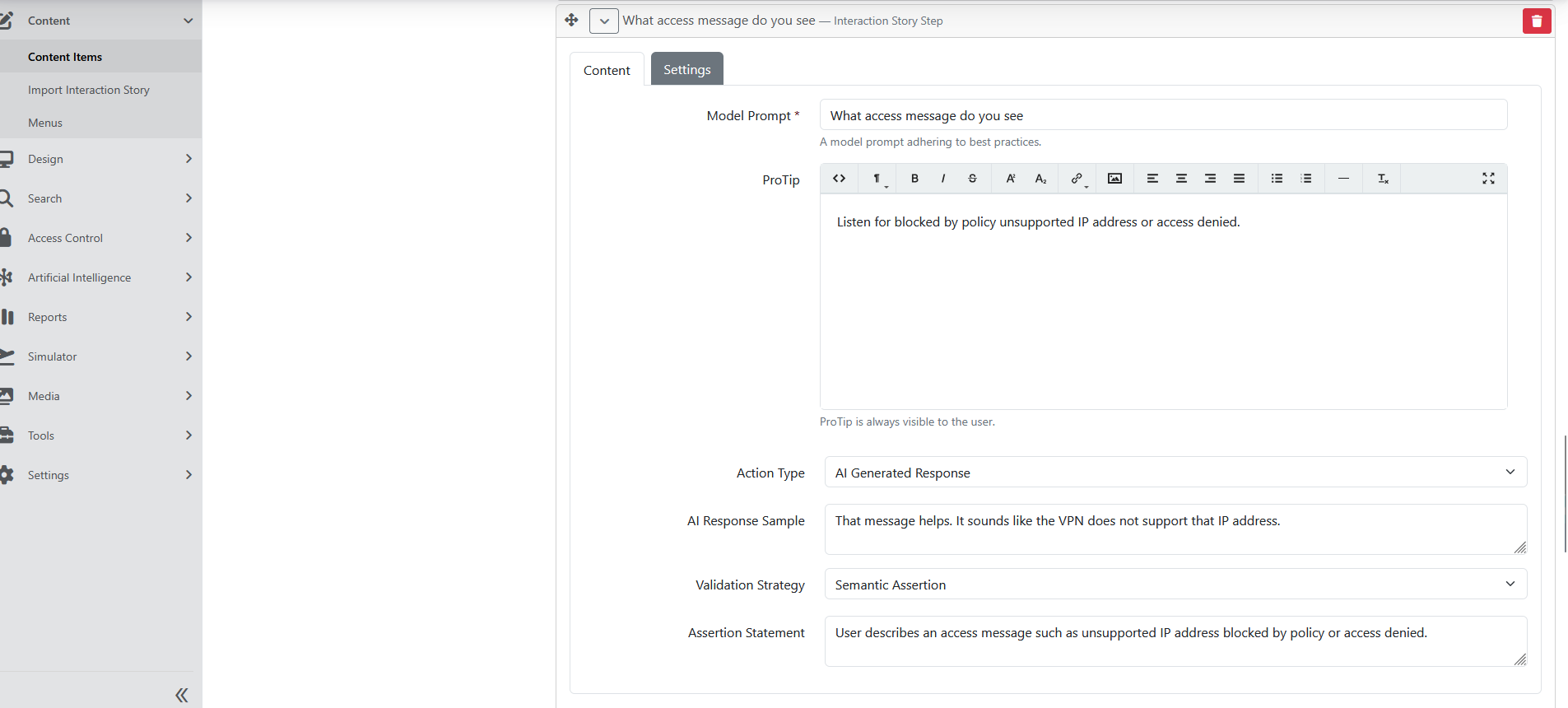
Task: Click the 'What access message do you see' header title
Action: coord(719,20)
